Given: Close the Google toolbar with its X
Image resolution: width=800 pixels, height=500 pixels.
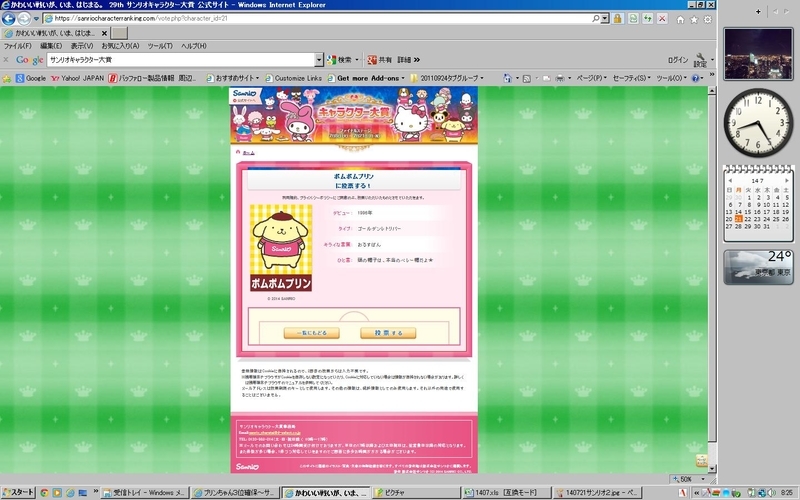Looking at the screenshot, I should pos(6,60).
